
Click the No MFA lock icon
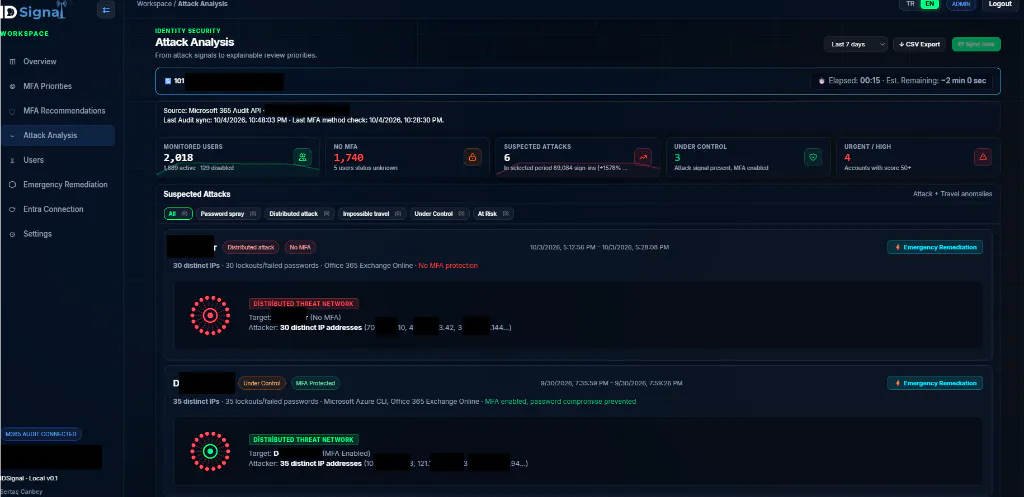click(472, 157)
